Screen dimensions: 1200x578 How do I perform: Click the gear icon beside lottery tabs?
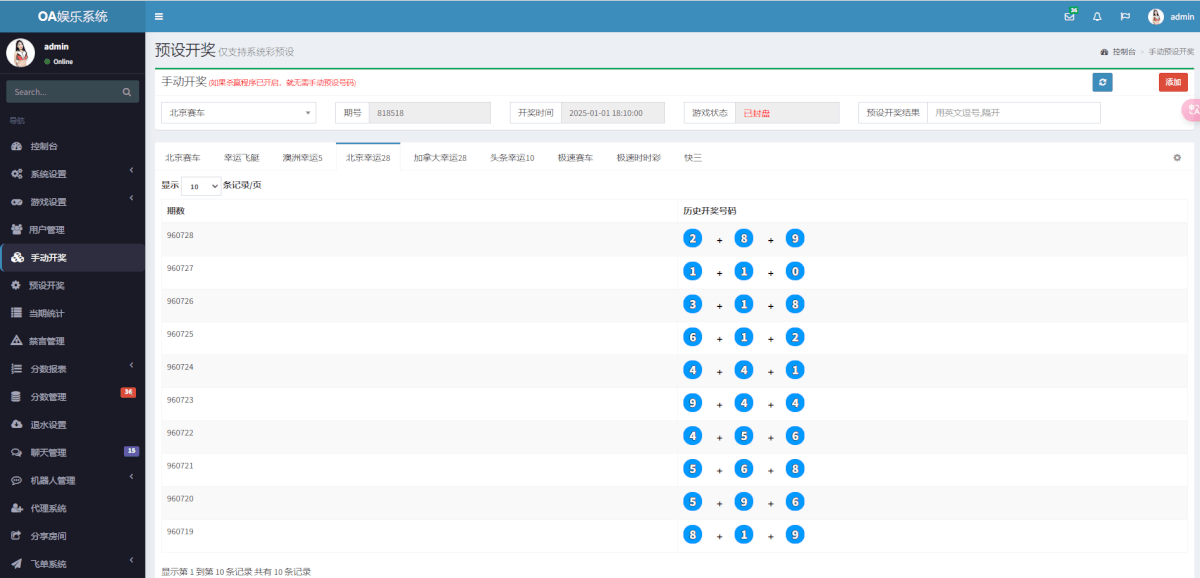1177,158
